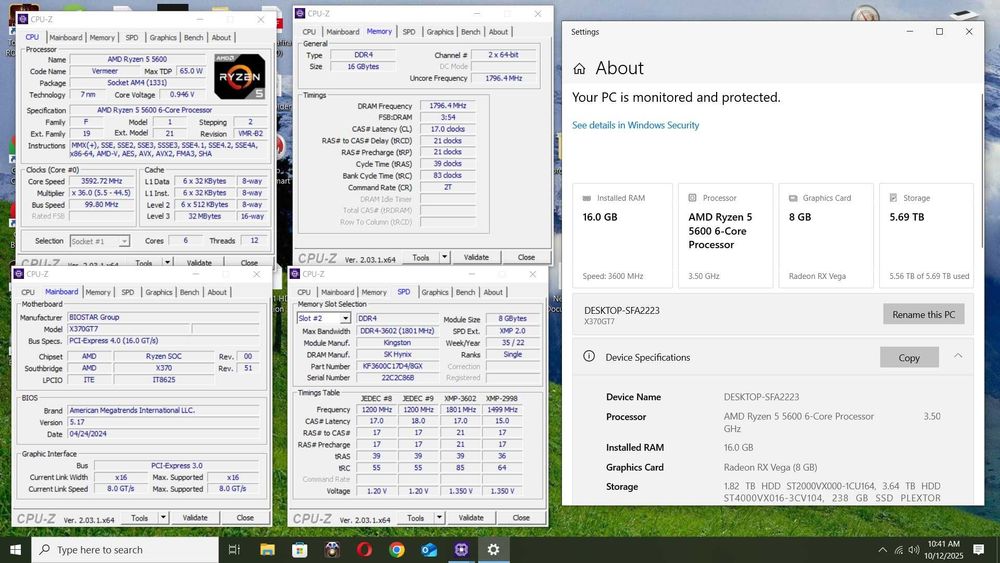Screen dimensions: 1000x563
Task: Open Bench tab in the CPU window
Action: click(x=194, y=38)
